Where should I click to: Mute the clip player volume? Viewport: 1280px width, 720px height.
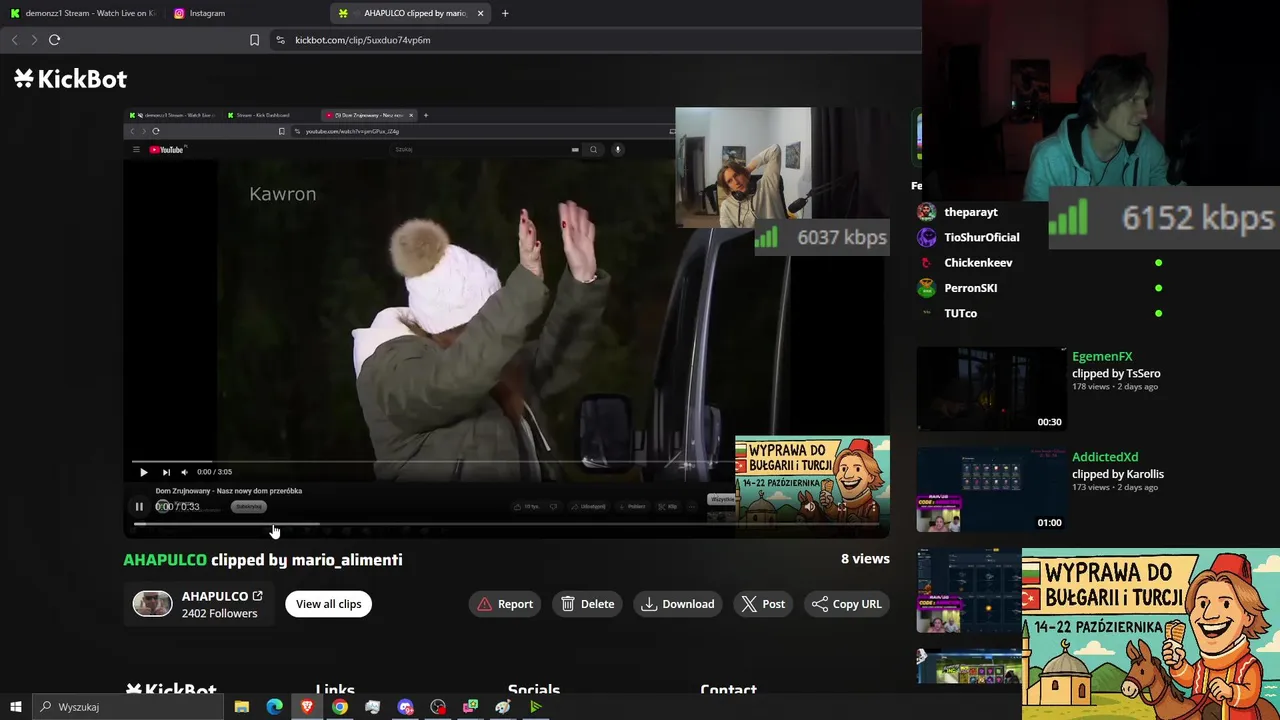pos(810,507)
